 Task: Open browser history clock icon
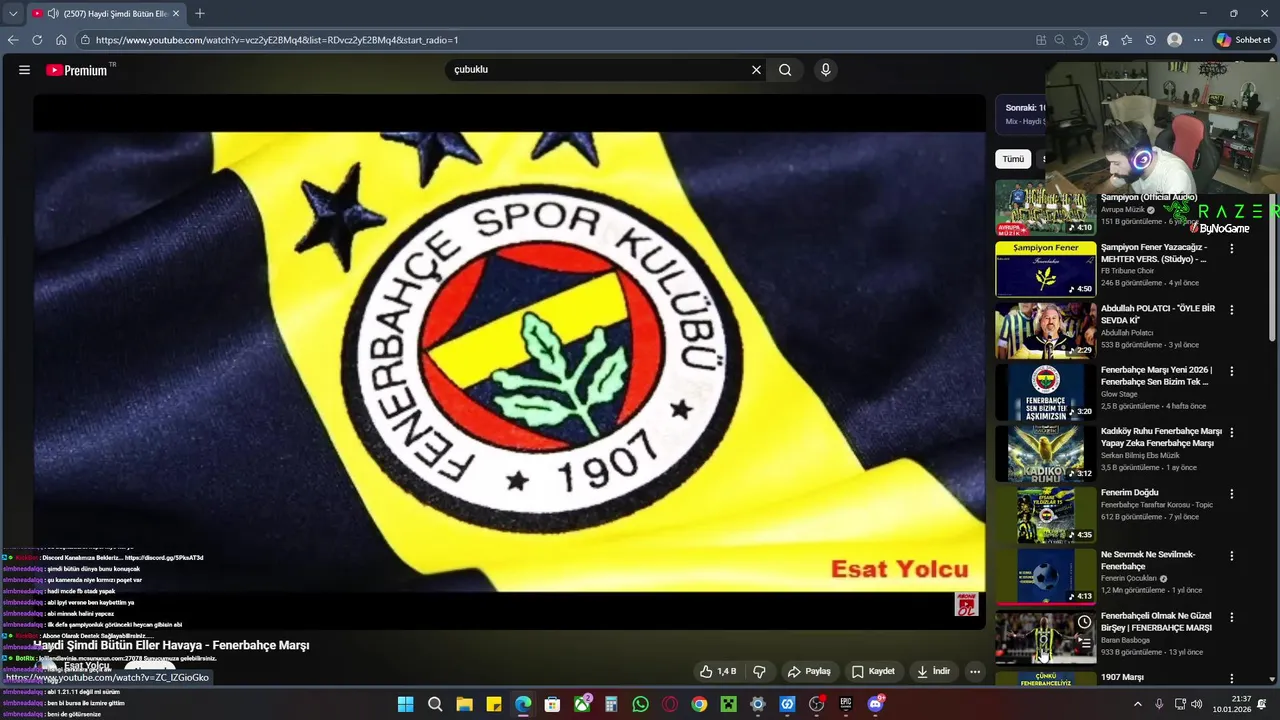point(1151,40)
